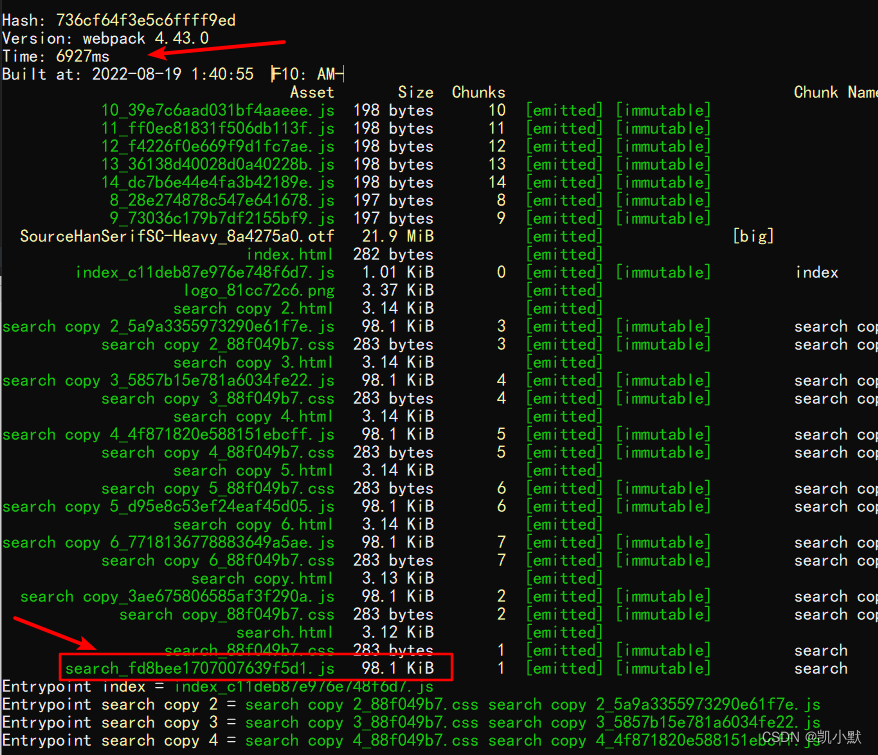
Task: Click asset 8_28e274878c547e641678.js
Action: pyautogui.click(x=222, y=200)
